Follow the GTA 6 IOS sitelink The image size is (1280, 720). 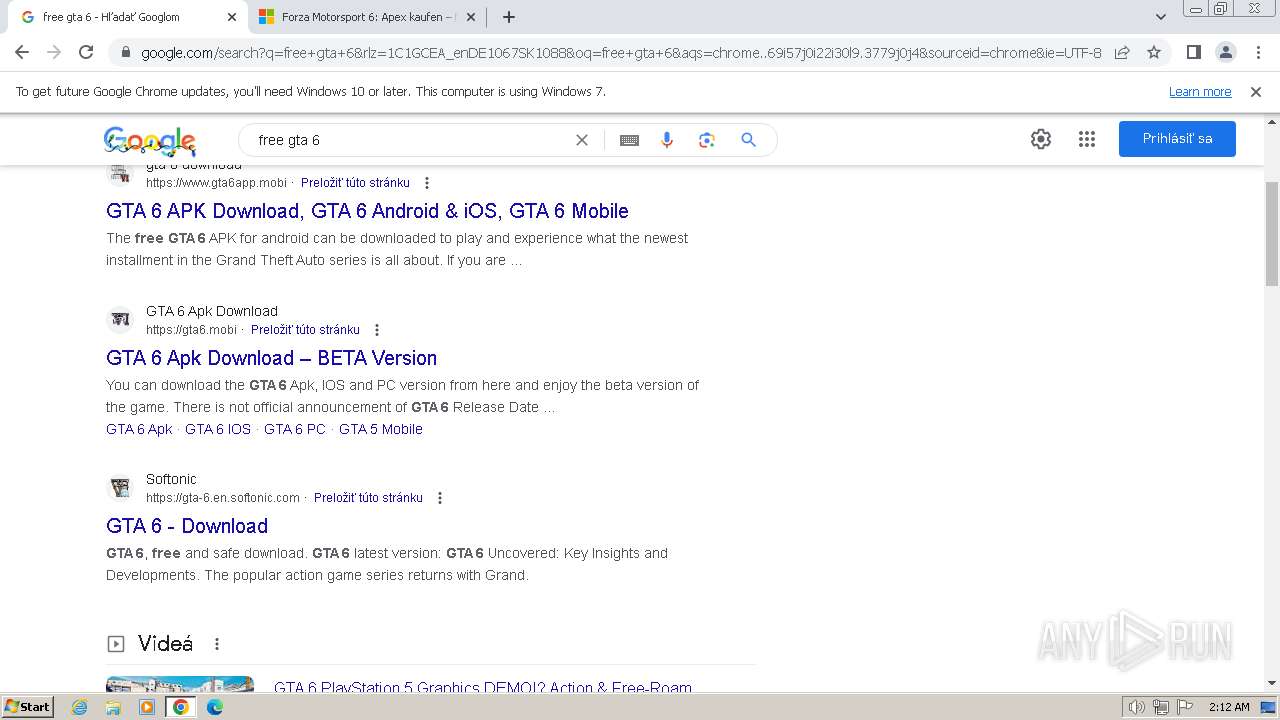(x=218, y=429)
